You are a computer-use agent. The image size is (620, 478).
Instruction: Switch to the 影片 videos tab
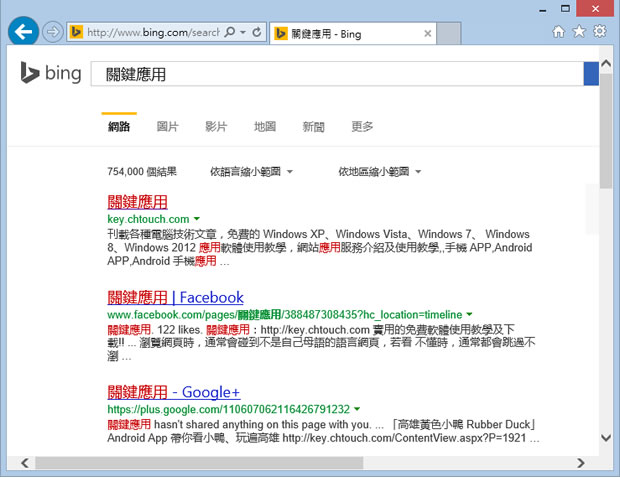pyautogui.click(x=216, y=127)
